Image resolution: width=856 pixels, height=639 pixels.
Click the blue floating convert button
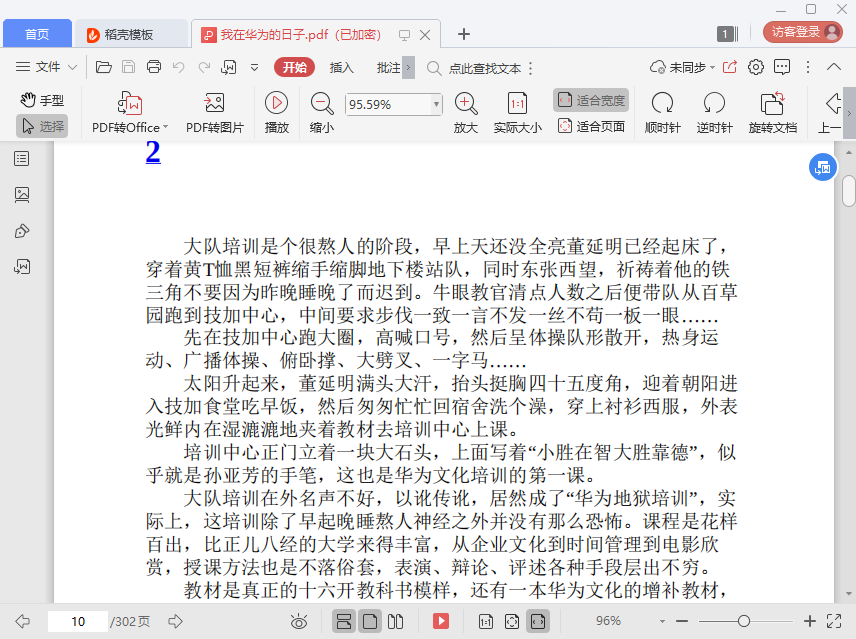[823, 168]
